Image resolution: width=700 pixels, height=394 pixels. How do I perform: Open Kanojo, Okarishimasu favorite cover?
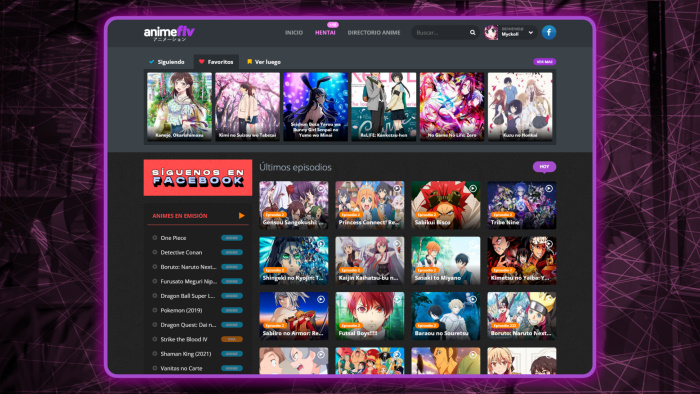pyautogui.click(x=179, y=107)
